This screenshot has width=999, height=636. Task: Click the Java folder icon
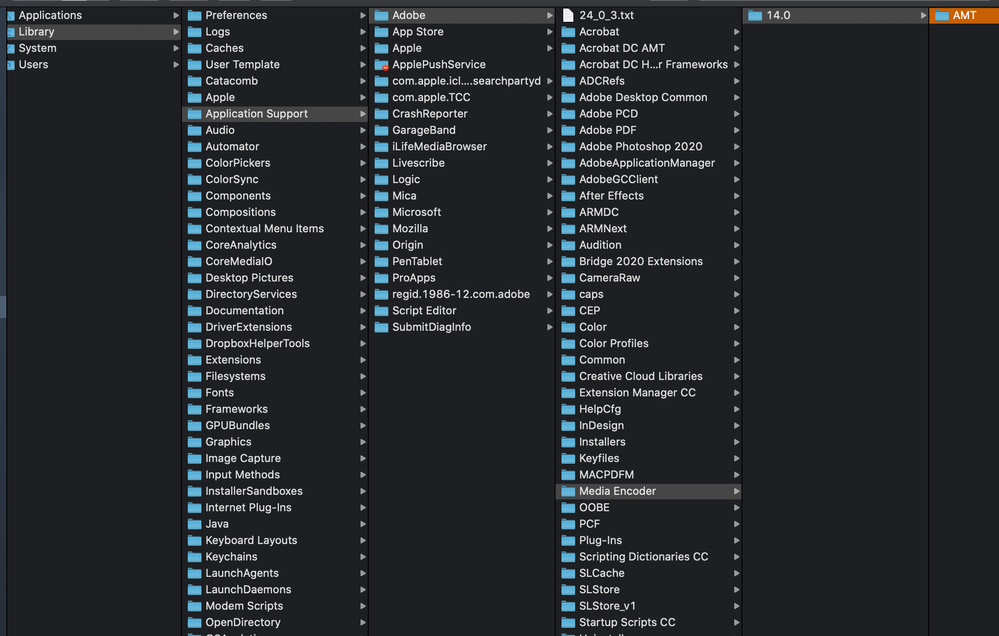(x=194, y=524)
